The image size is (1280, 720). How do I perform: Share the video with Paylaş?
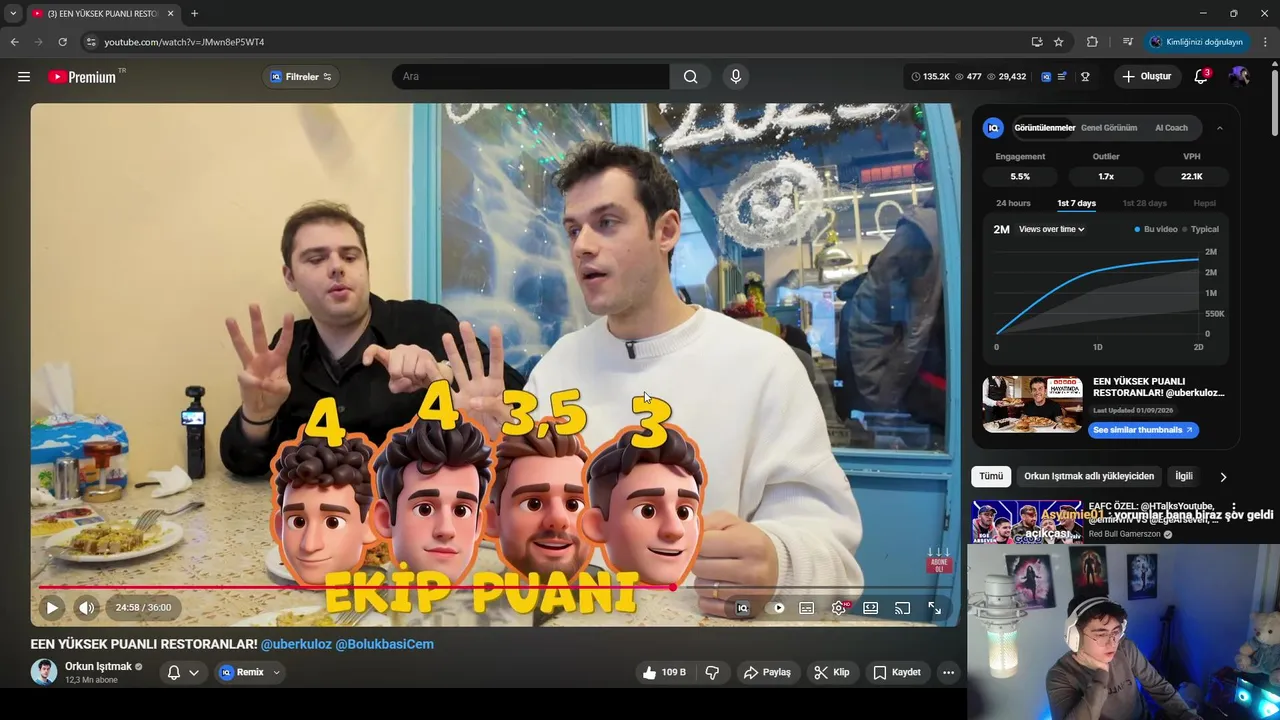pyautogui.click(x=767, y=672)
